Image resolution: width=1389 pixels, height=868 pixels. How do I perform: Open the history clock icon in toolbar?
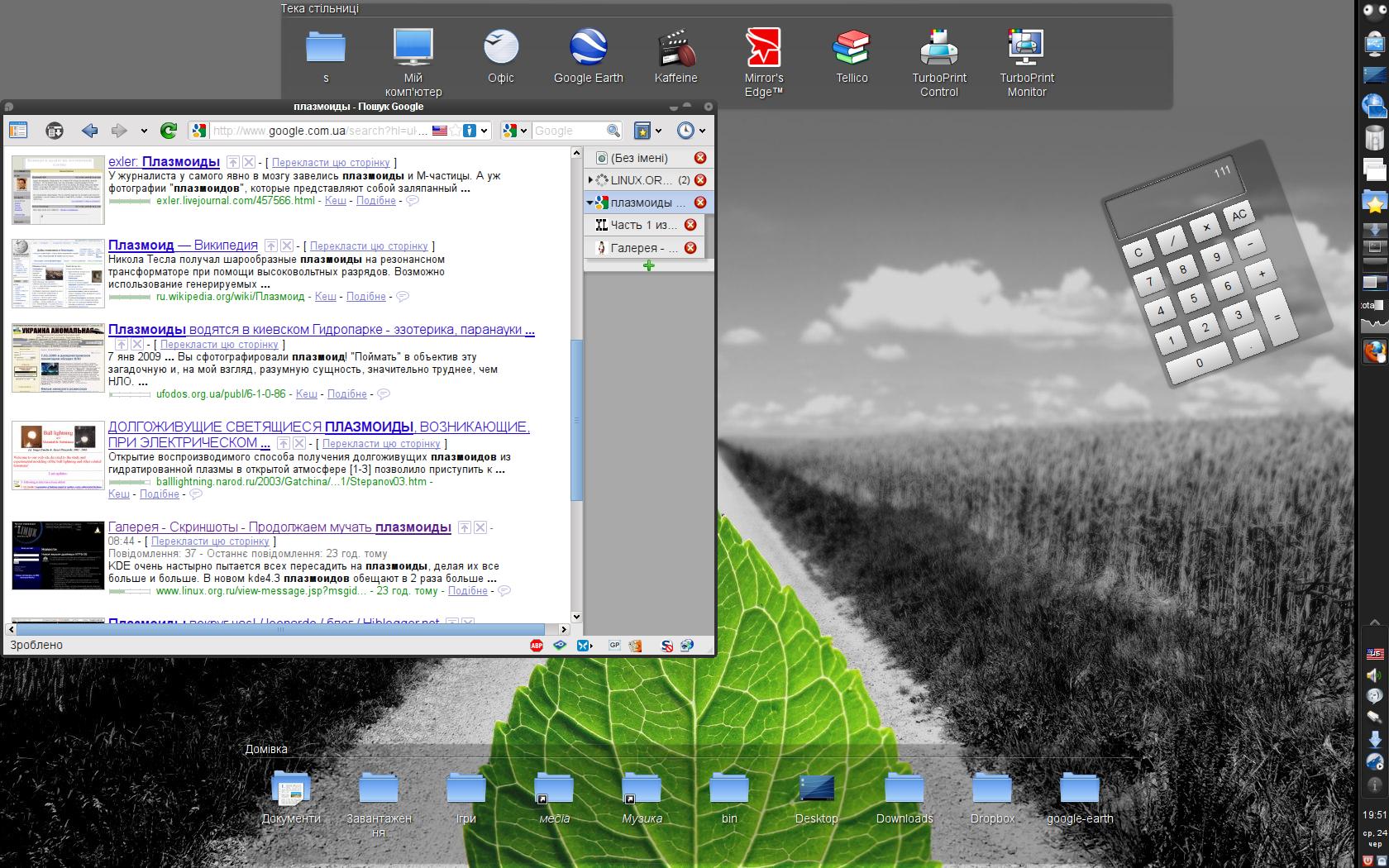coord(685,131)
